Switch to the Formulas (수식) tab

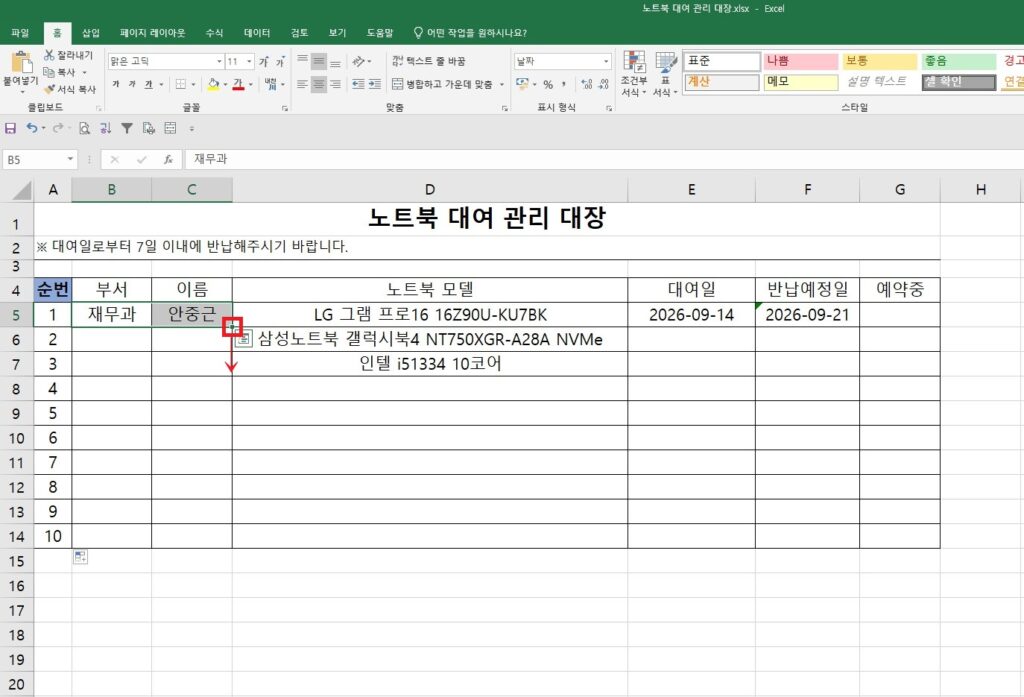click(x=214, y=33)
